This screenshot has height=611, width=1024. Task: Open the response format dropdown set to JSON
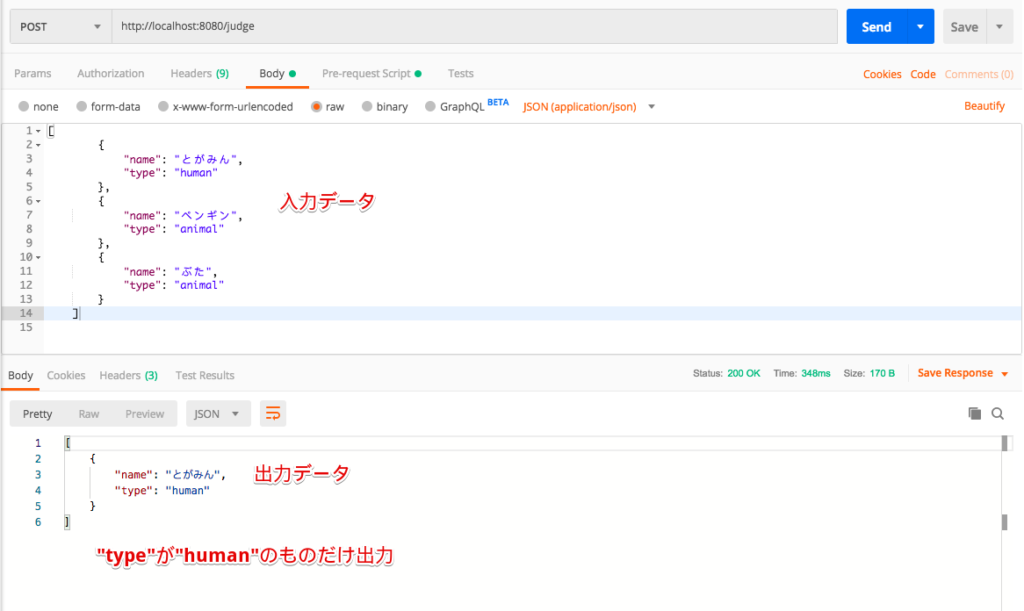217,413
